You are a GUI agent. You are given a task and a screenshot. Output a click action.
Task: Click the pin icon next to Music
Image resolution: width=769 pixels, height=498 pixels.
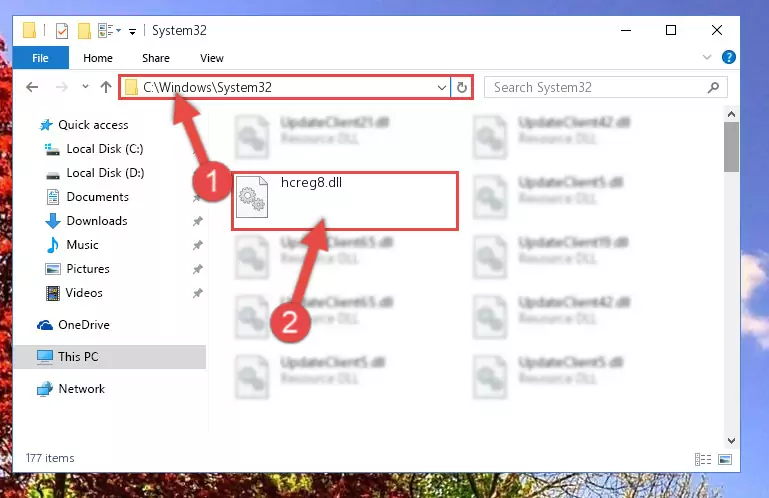coord(198,245)
